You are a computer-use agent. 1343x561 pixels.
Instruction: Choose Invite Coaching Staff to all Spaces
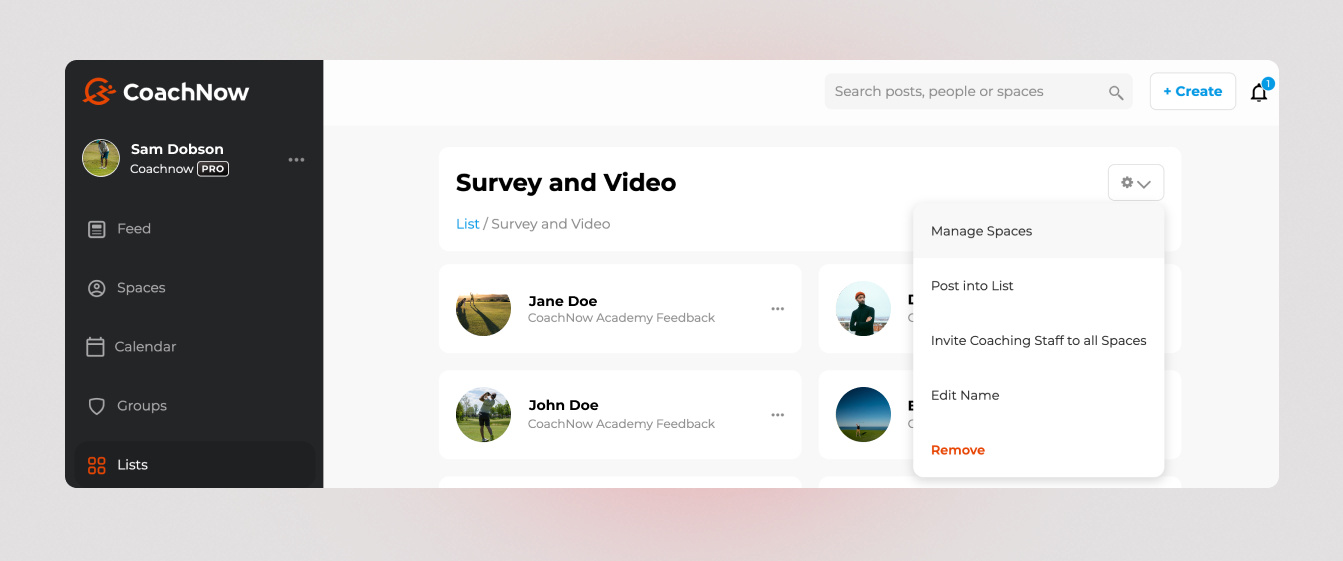tap(1038, 341)
